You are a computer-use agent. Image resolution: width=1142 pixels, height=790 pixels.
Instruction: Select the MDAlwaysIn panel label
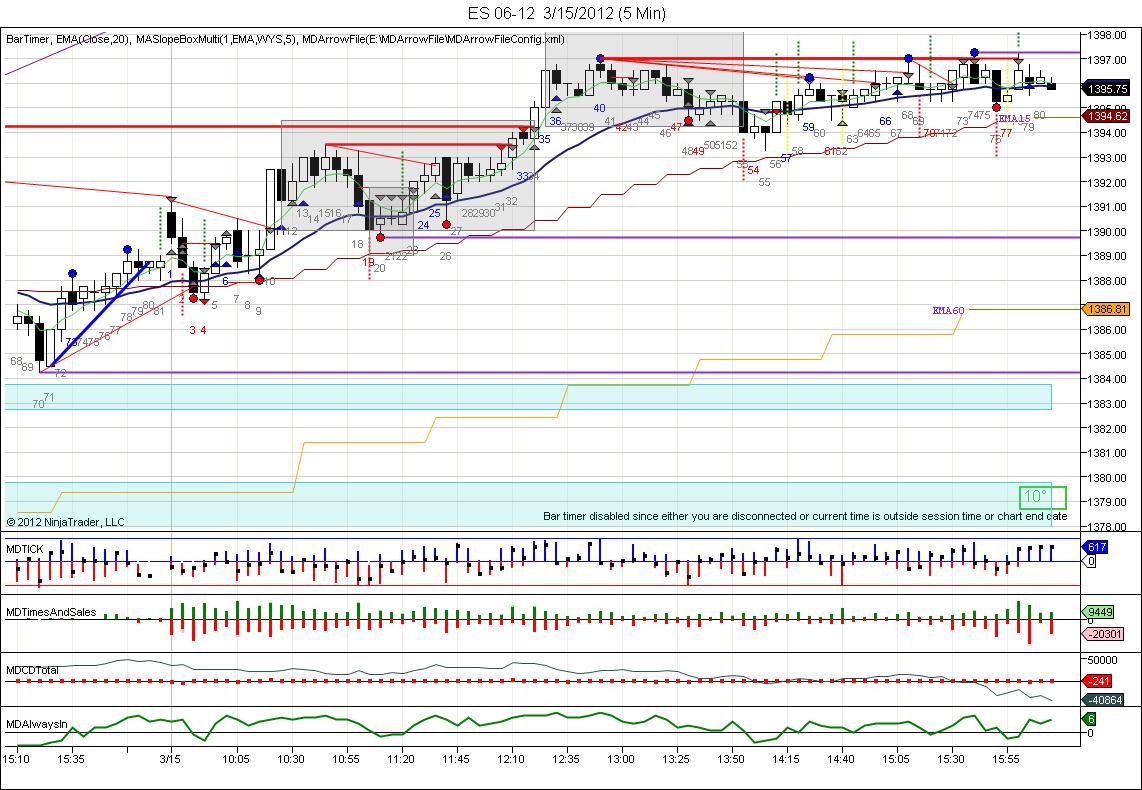click(36, 724)
